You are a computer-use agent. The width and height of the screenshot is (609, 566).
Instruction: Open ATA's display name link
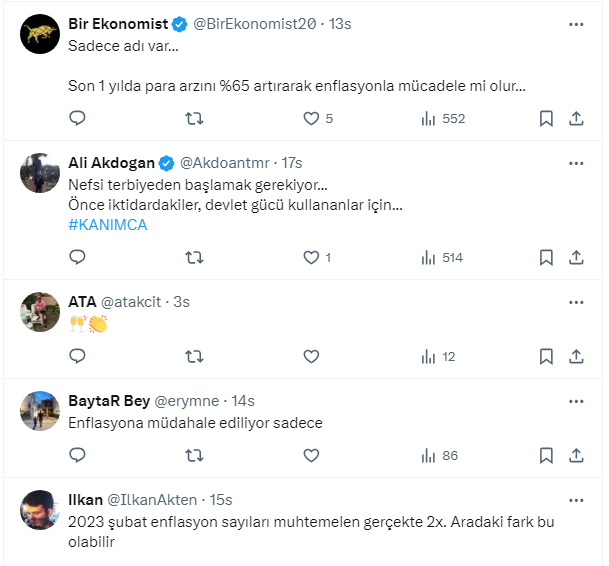click(82, 300)
